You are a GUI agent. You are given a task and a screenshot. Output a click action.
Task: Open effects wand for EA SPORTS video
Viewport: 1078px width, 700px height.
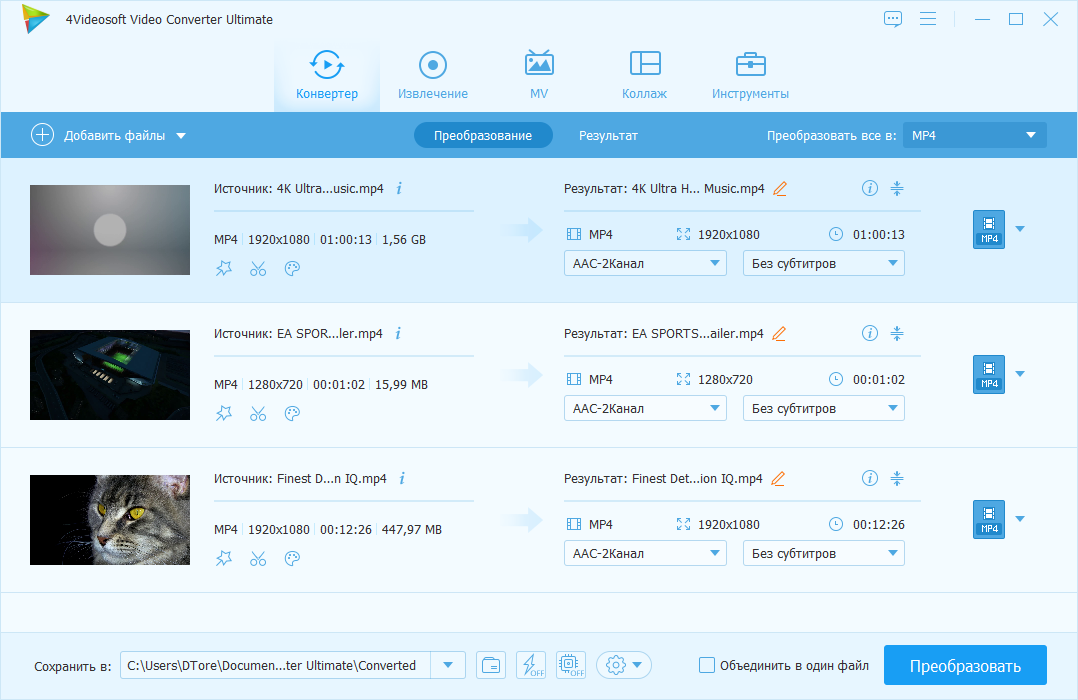(224, 414)
